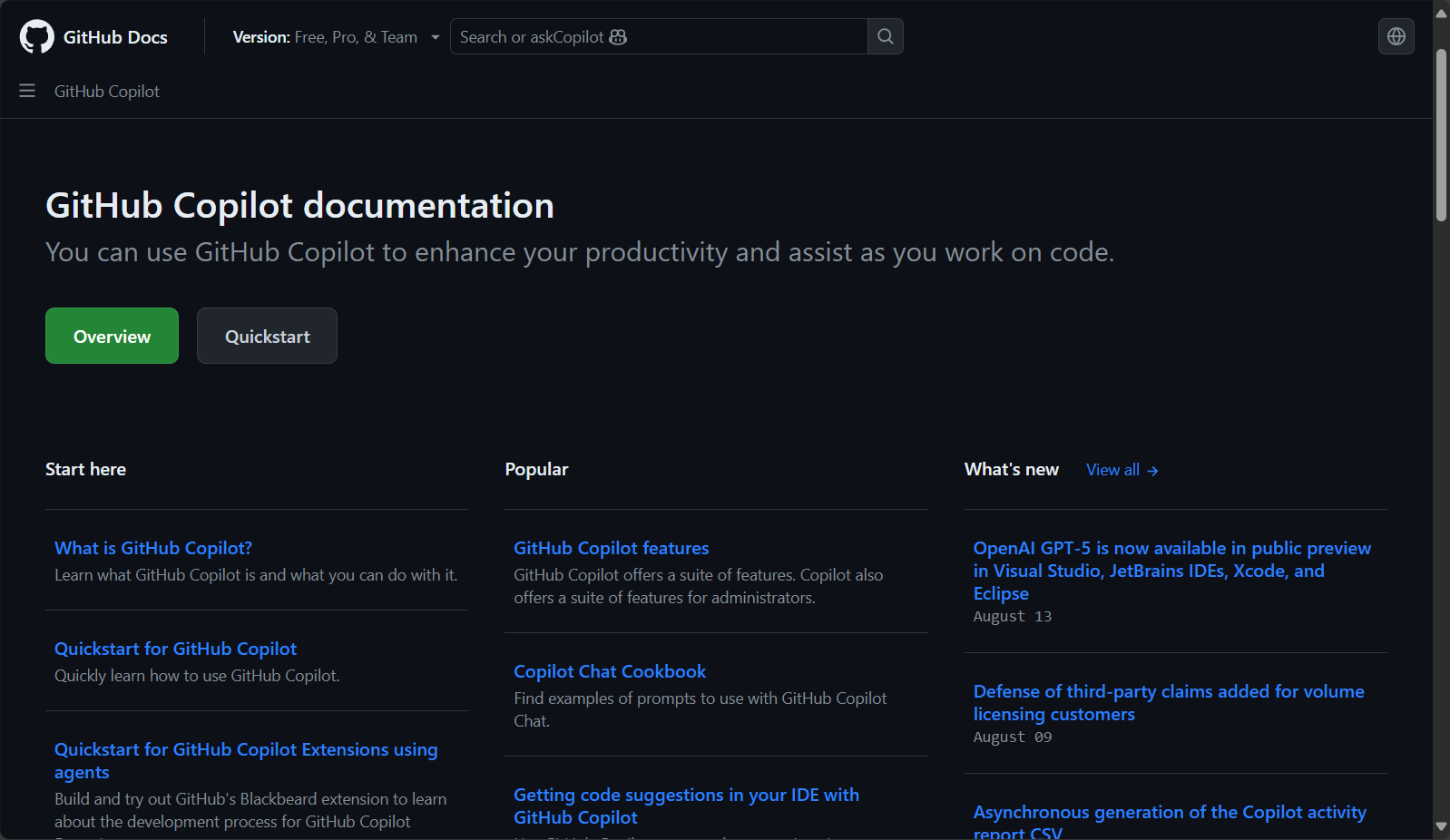1450x840 pixels.
Task: Open View all what's new link
Action: pos(1122,470)
